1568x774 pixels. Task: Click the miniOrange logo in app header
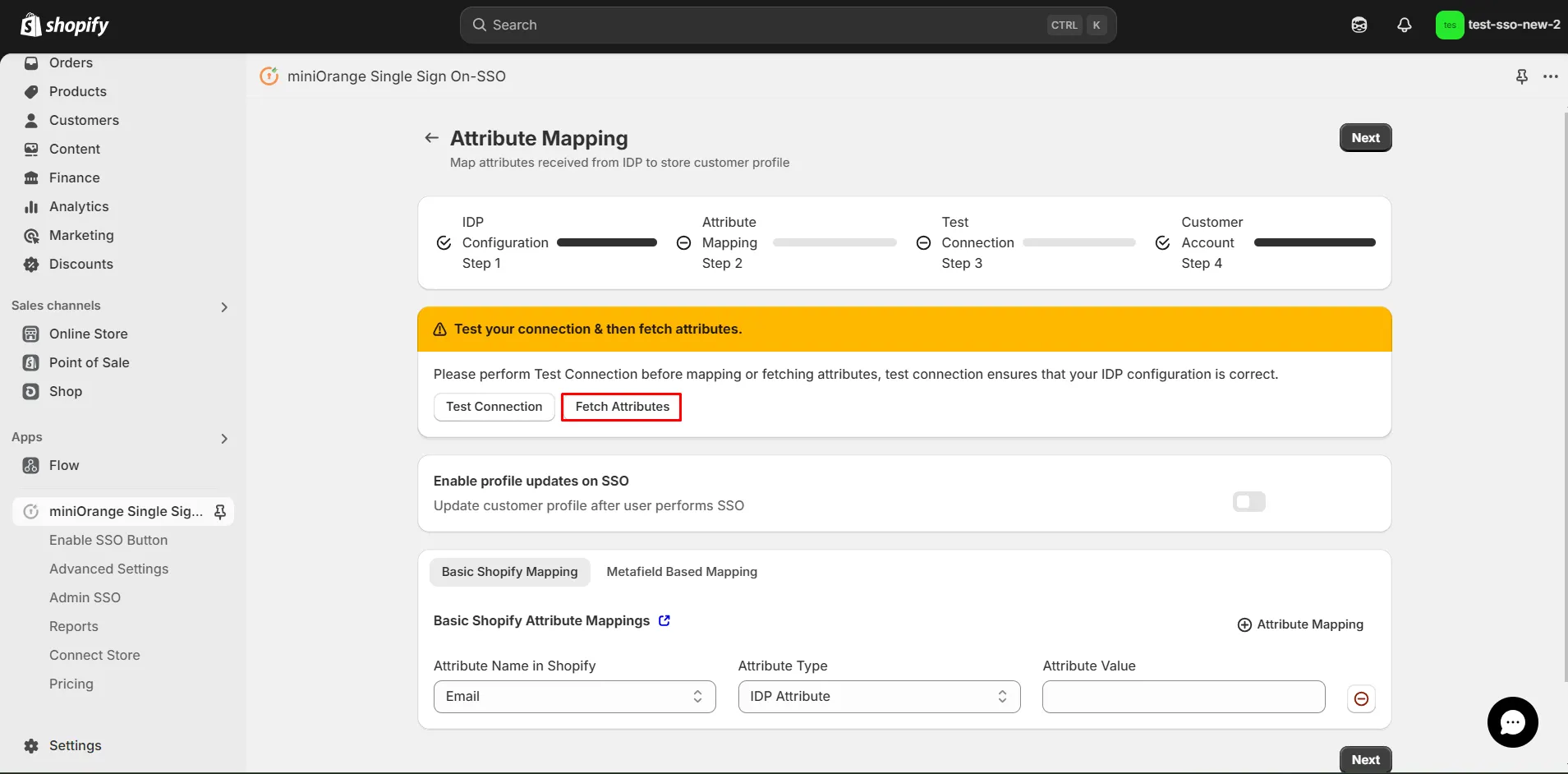[269, 76]
